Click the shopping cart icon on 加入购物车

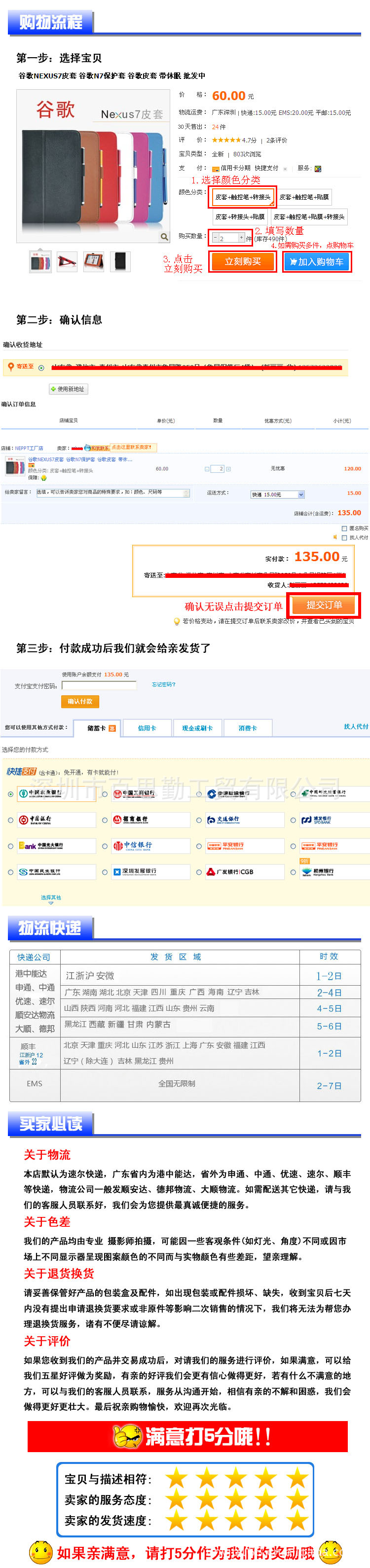click(x=293, y=262)
